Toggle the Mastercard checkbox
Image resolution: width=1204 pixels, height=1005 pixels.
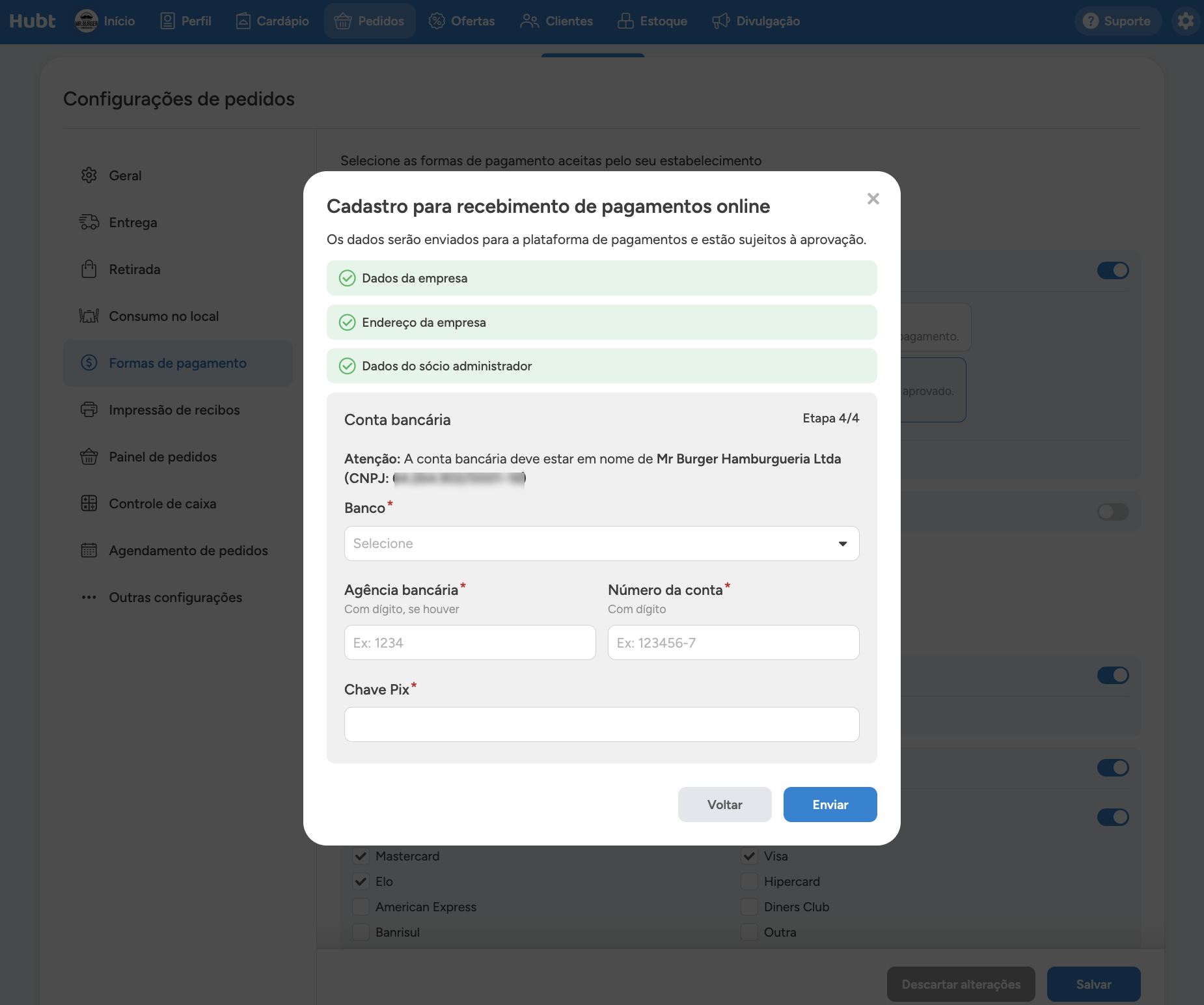coord(361,856)
